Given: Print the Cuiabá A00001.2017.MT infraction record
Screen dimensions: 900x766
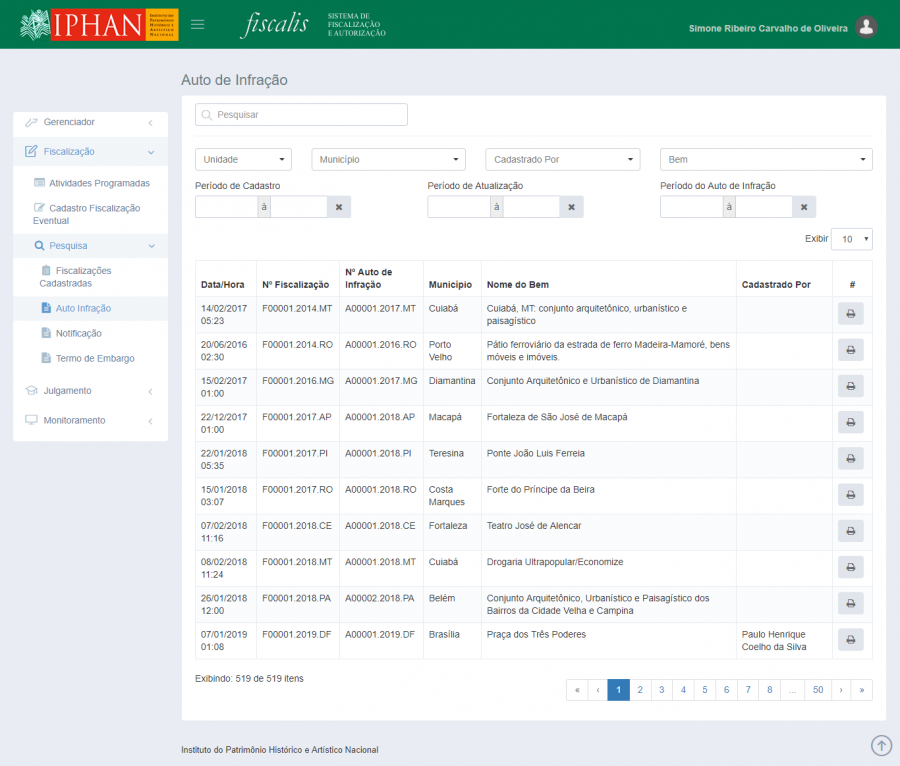Looking at the screenshot, I should click(x=850, y=314).
